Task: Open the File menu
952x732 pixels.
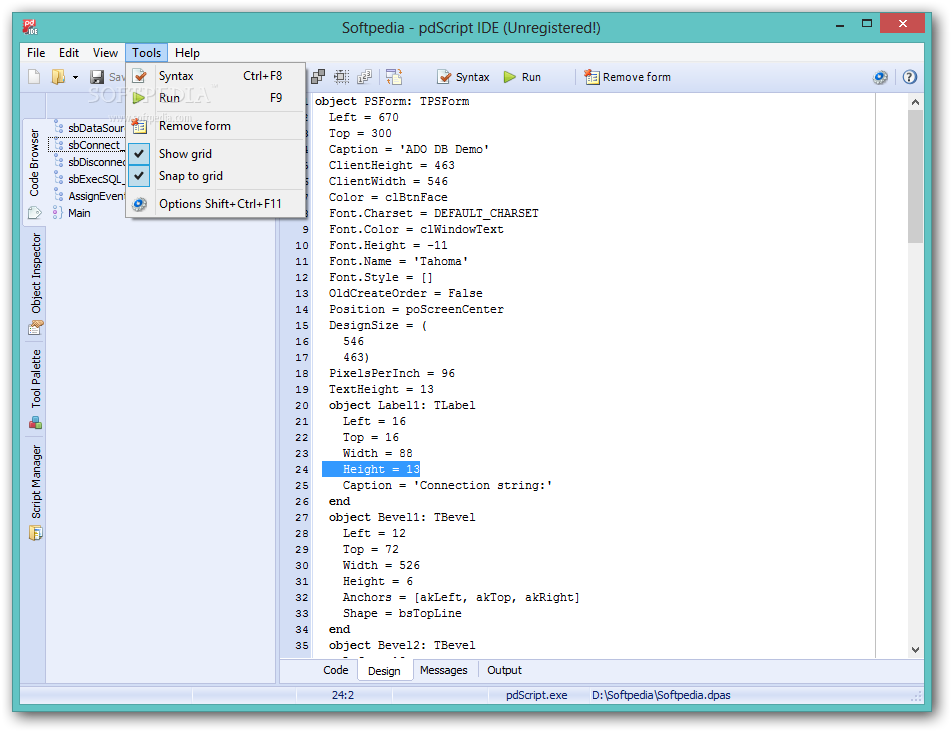Action: pos(36,53)
